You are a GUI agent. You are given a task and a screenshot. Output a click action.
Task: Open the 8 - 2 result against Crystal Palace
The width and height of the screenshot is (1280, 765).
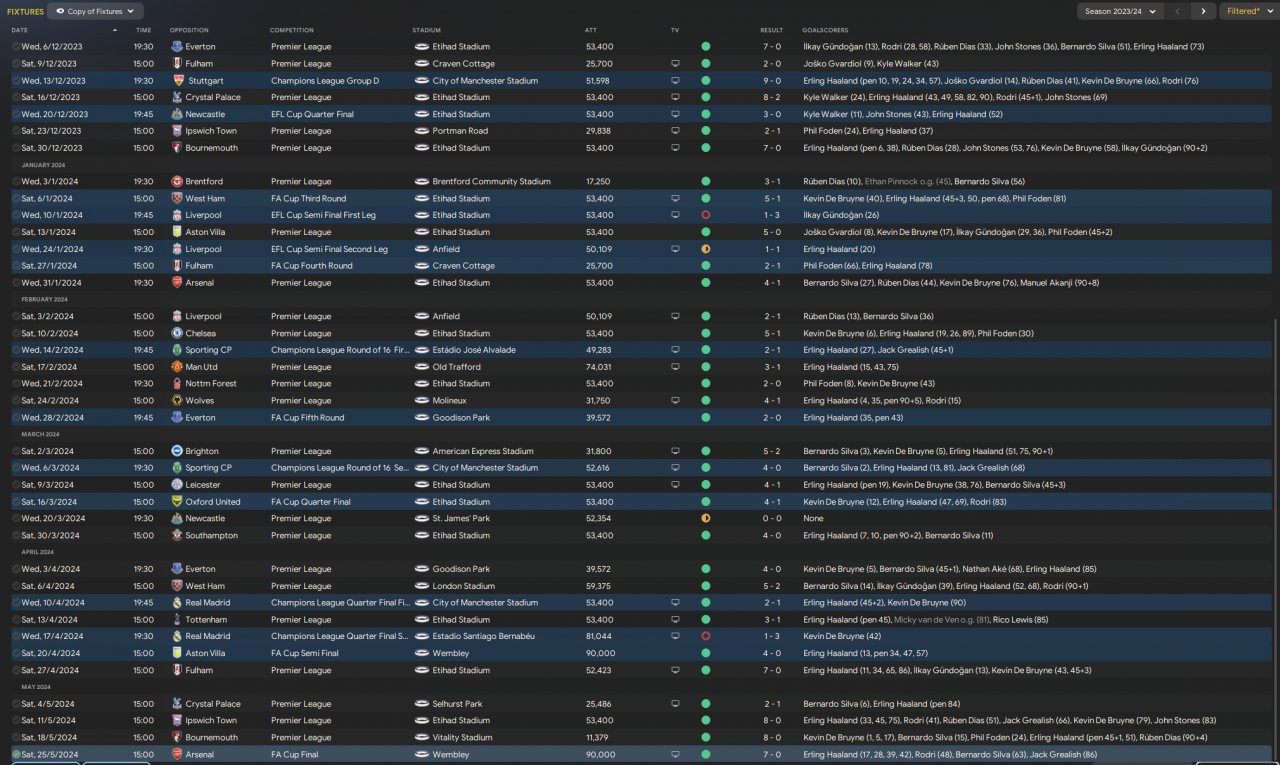[771, 98]
